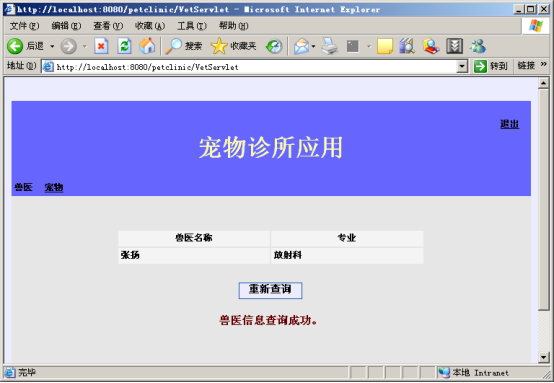554x383 pixels.
Task: Click the 宠物 navigation link
Action: [x=54, y=187]
